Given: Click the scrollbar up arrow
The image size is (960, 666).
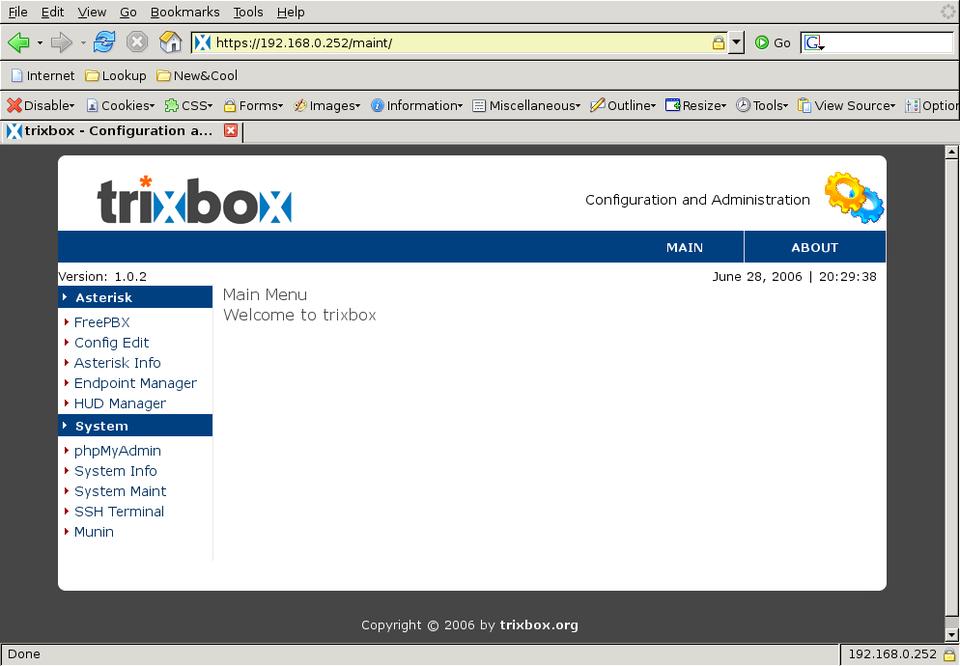Looking at the screenshot, I should [x=951, y=151].
